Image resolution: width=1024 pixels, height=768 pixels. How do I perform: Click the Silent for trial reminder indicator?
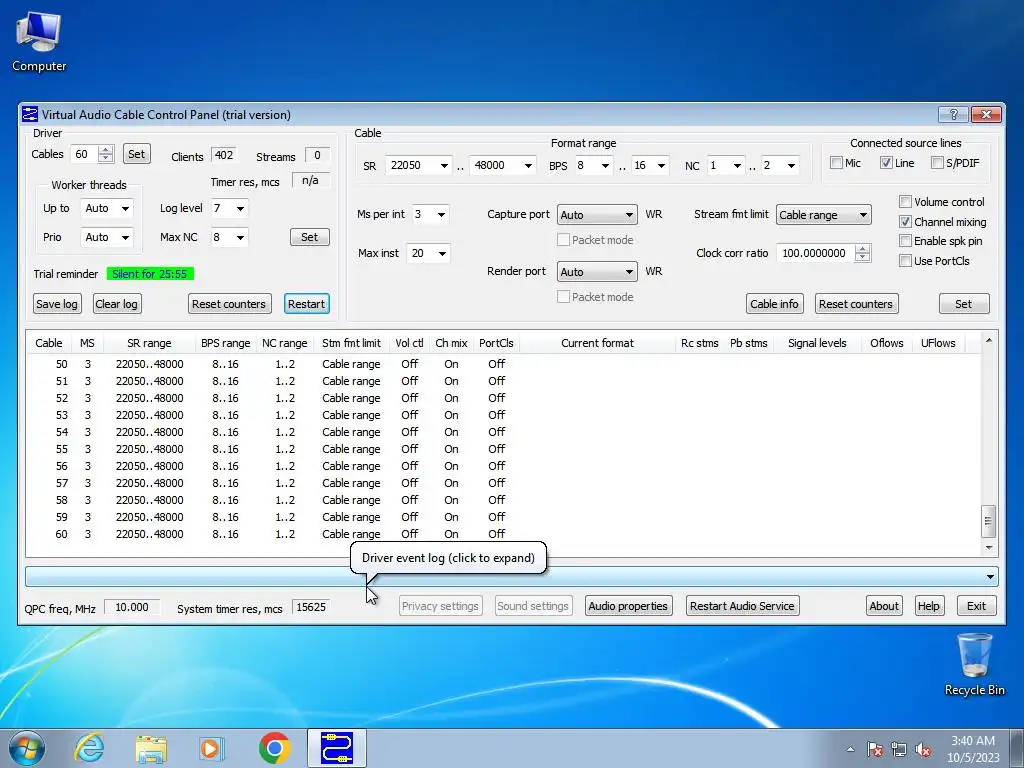[x=150, y=274]
